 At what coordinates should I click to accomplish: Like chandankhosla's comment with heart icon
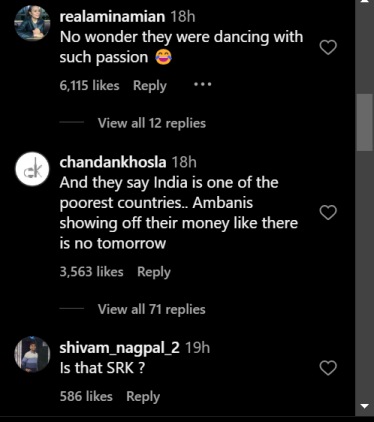tap(328, 213)
